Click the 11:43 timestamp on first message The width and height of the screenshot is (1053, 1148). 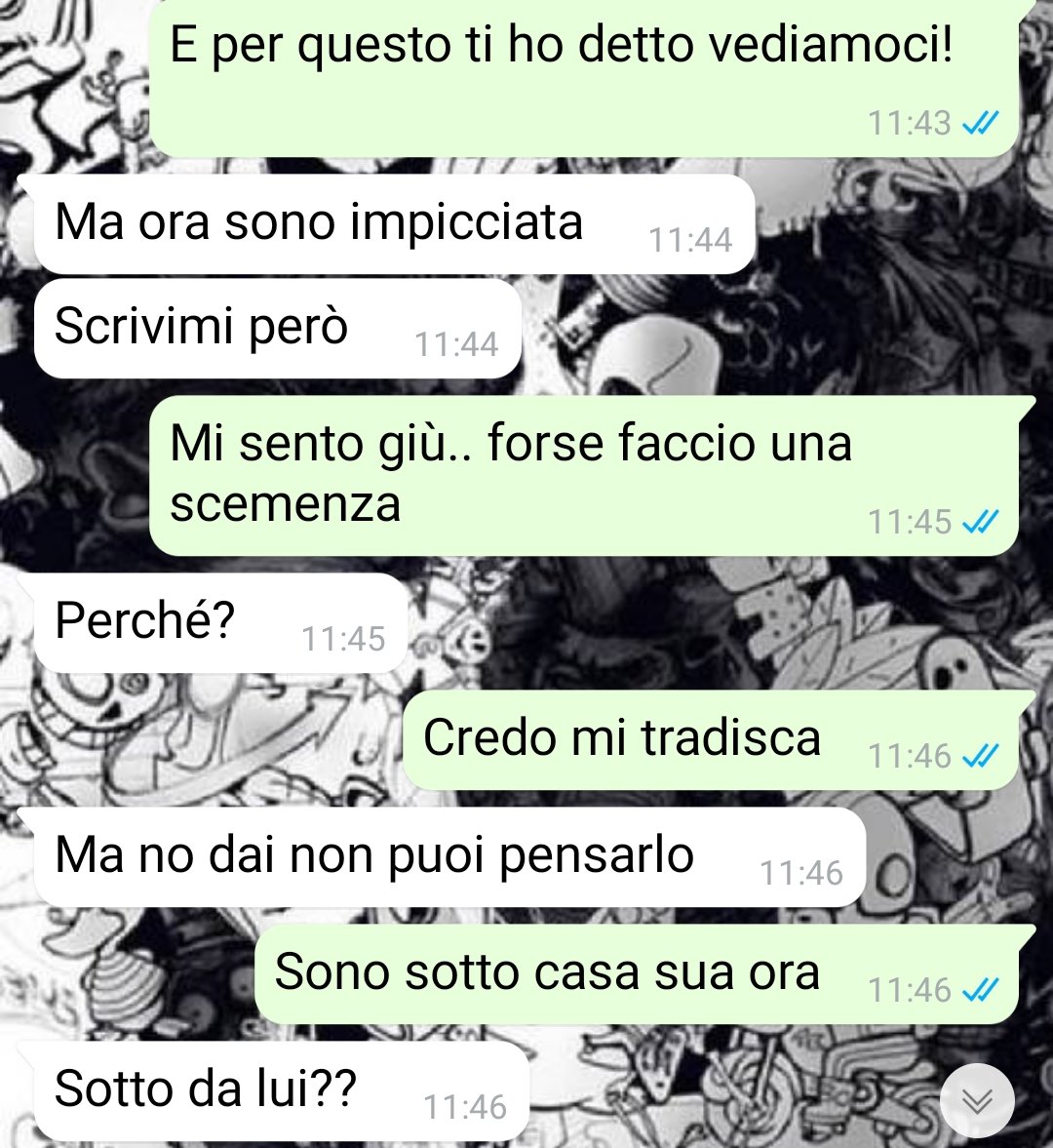pyautogui.click(x=910, y=124)
